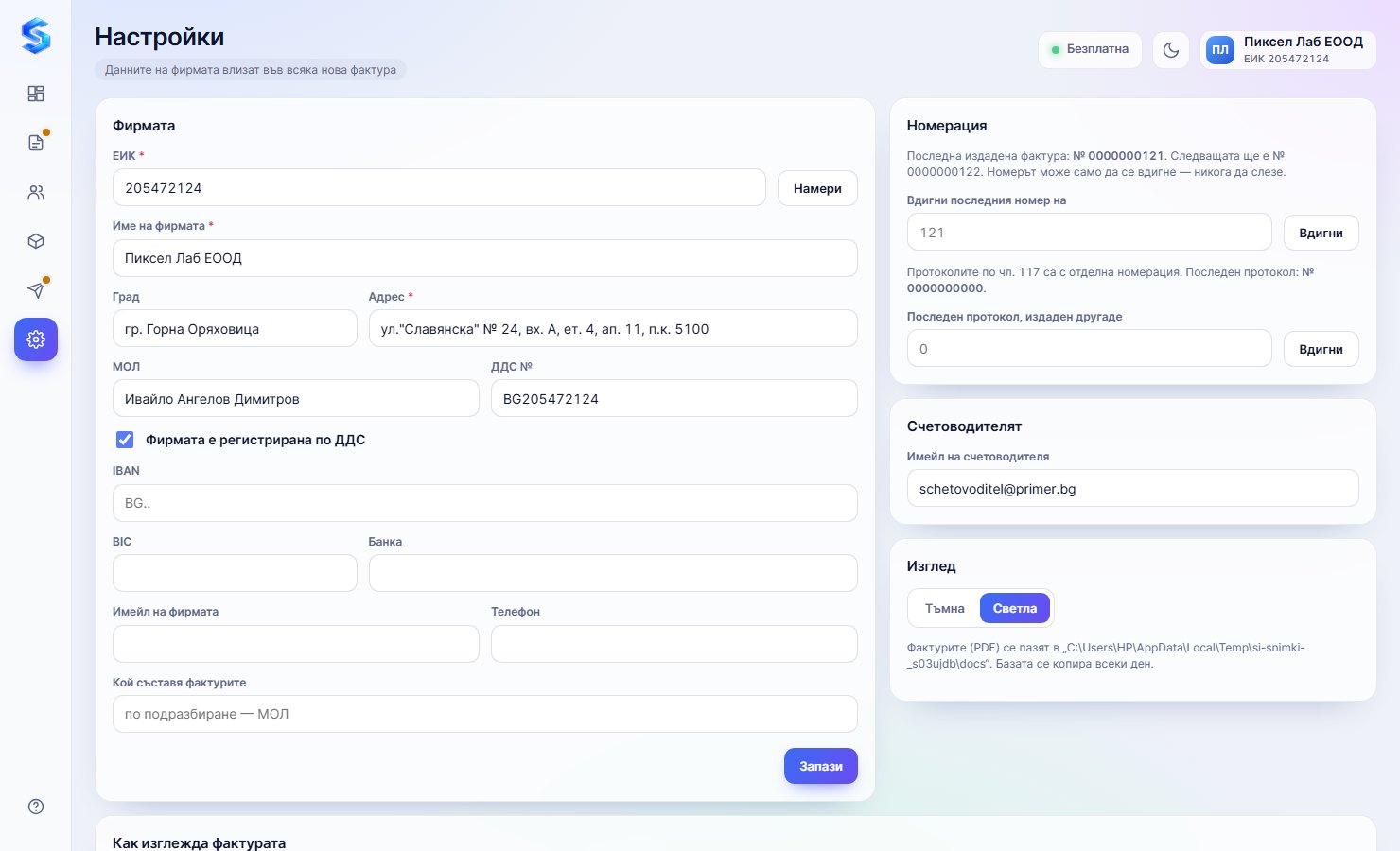Click the Как изглежда фактурата heading
The height and width of the screenshot is (851, 1400).
click(199, 842)
